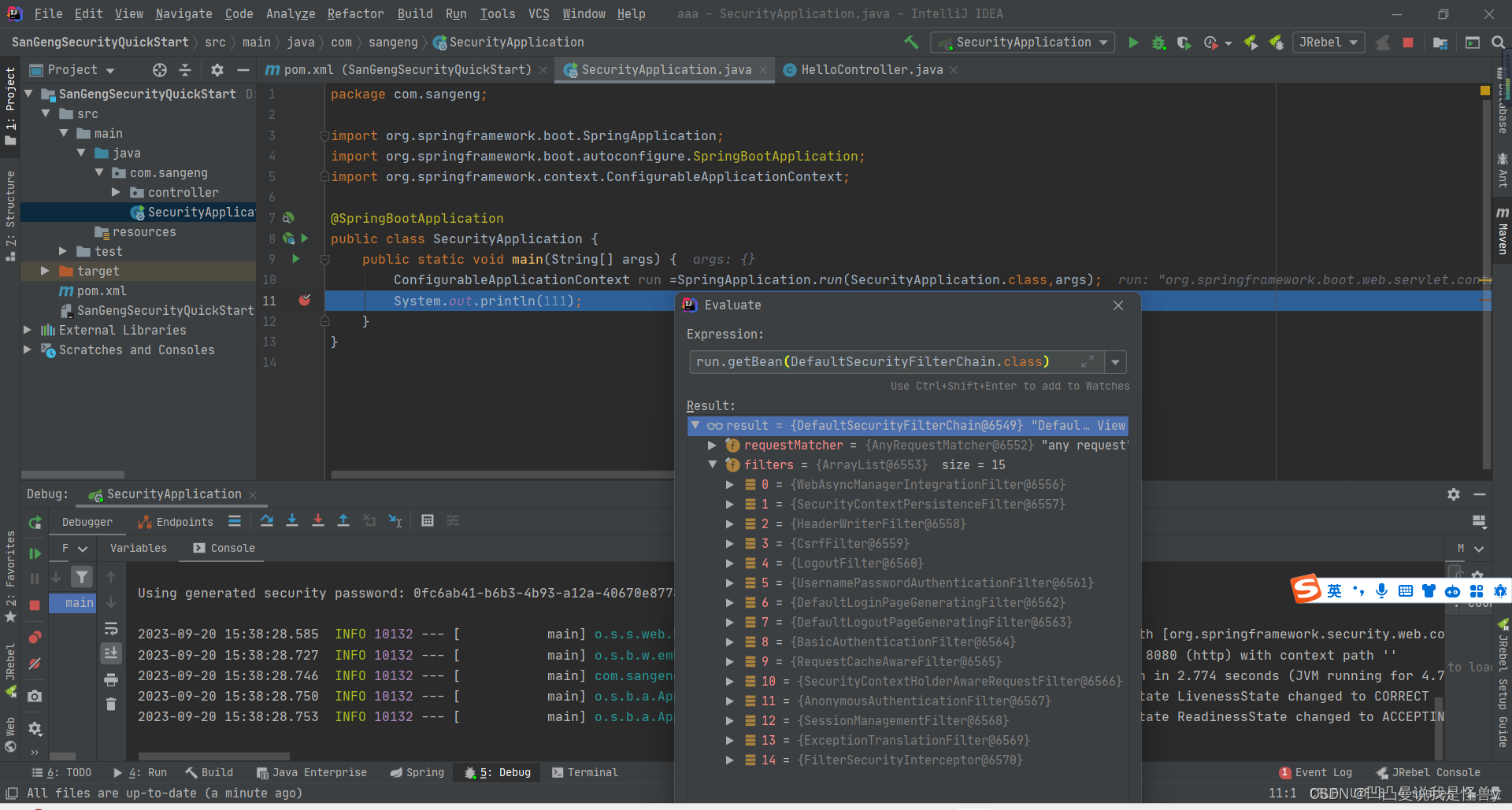This screenshot has height=810, width=1512.
Task: Open Search Everywhere magnifier icon
Action: (x=1498, y=43)
